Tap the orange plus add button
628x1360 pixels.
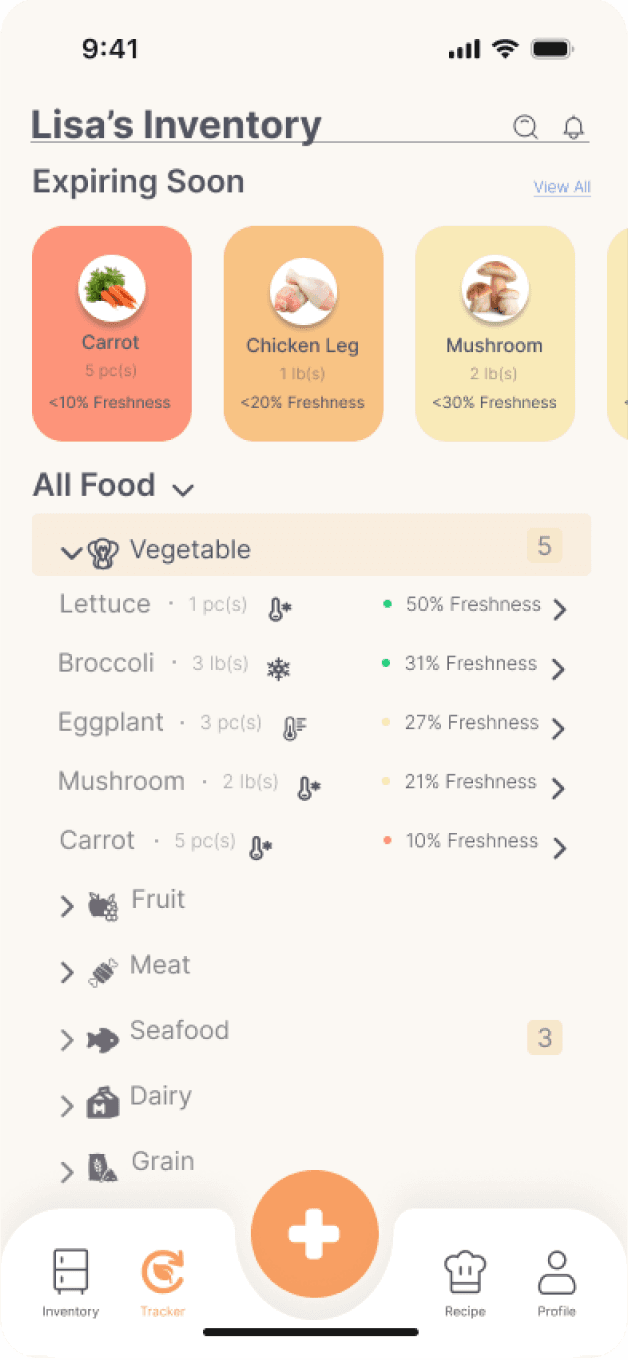click(x=314, y=1233)
